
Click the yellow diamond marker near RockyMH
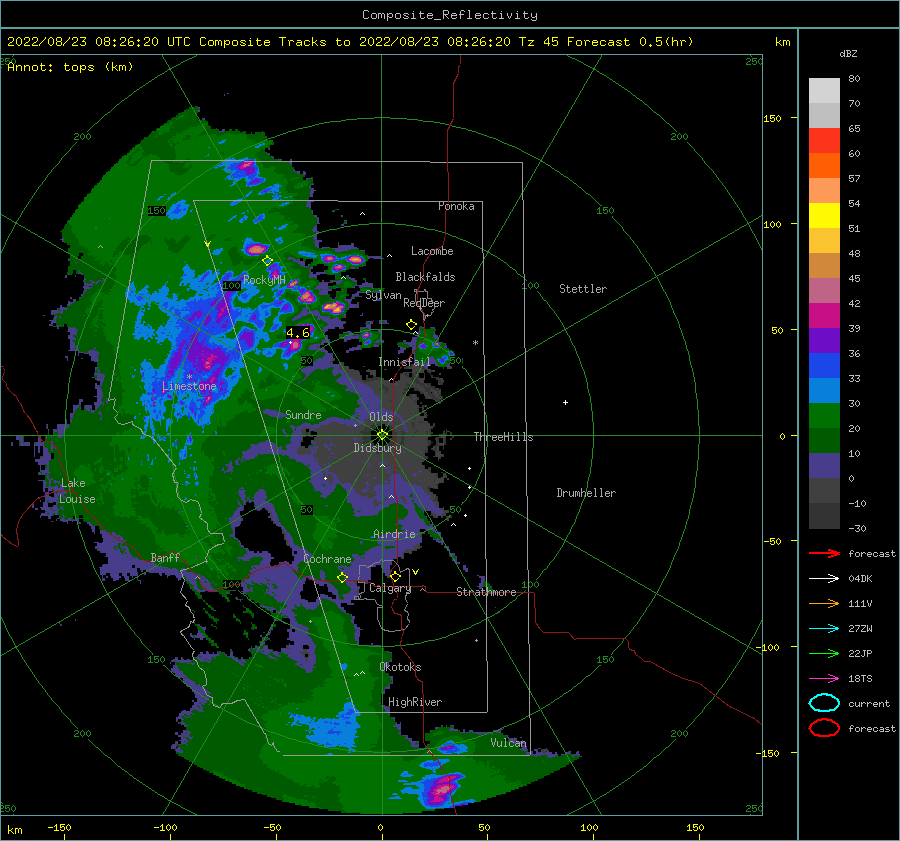tap(267, 261)
